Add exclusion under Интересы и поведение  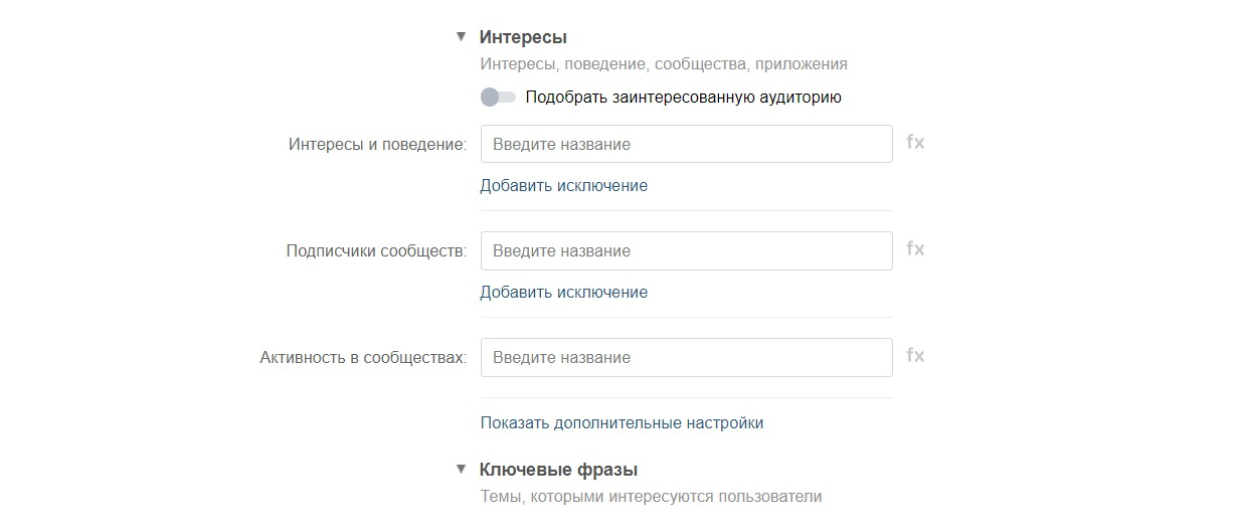(x=564, y=186)
